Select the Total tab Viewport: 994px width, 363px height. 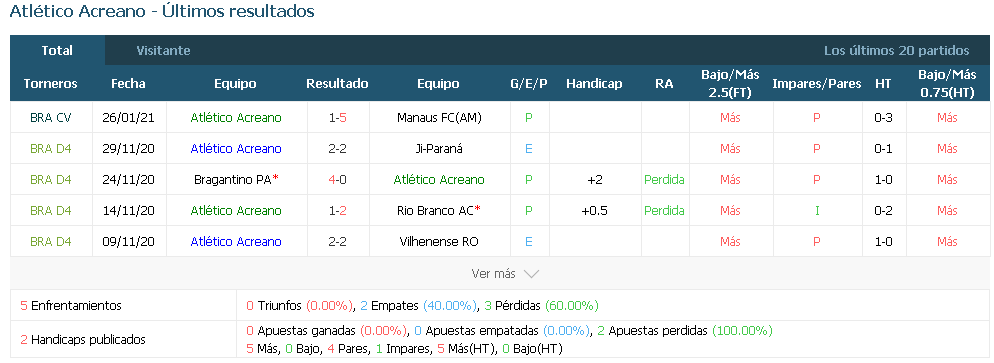[57, 51]
